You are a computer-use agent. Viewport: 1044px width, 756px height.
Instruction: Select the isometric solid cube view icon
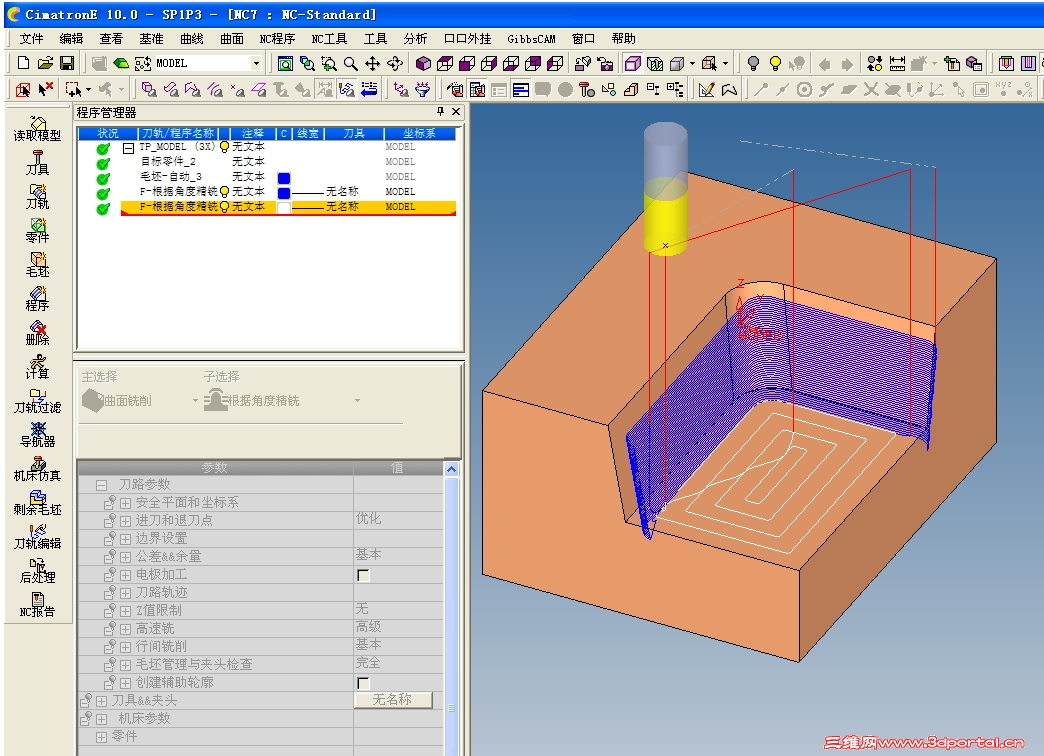[423, 63]
